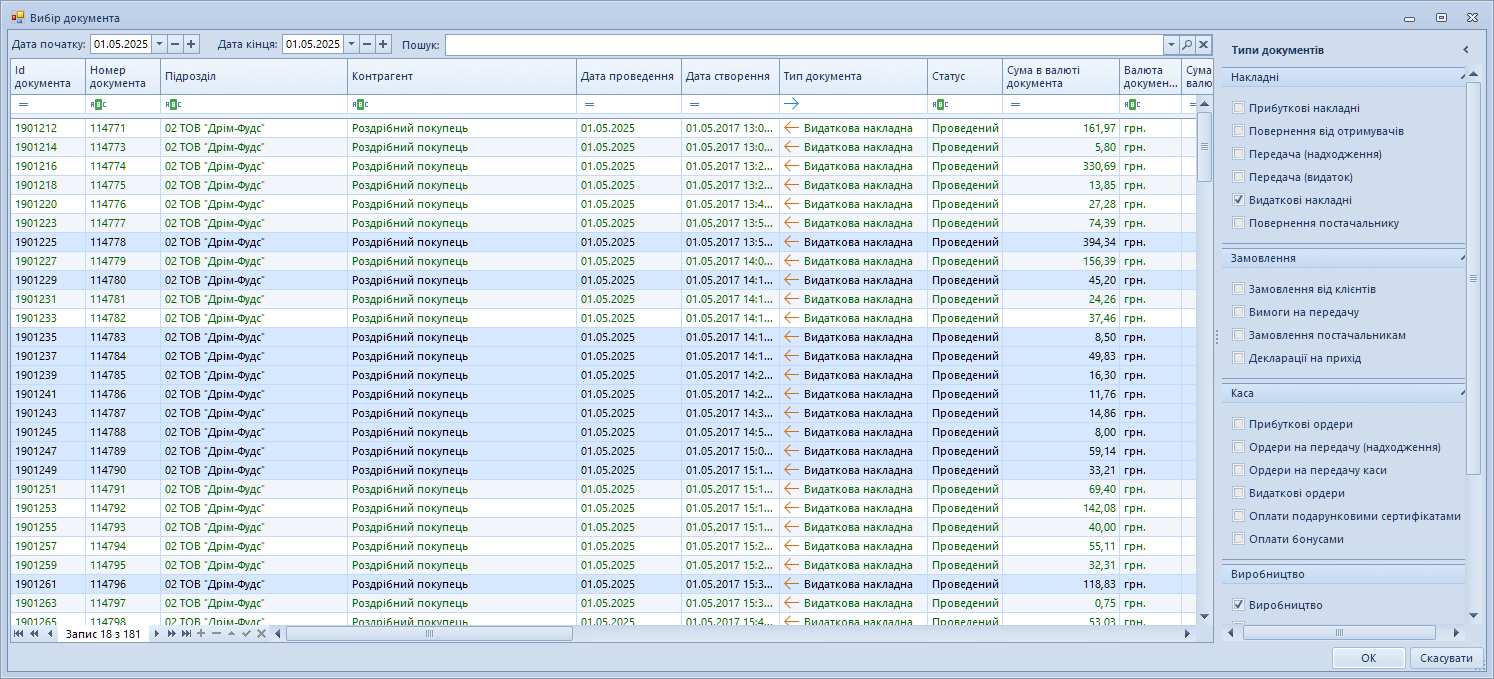1494x679 pixels.
Task: Click the Скасувати button
Action: click(x=1446, y=658)
